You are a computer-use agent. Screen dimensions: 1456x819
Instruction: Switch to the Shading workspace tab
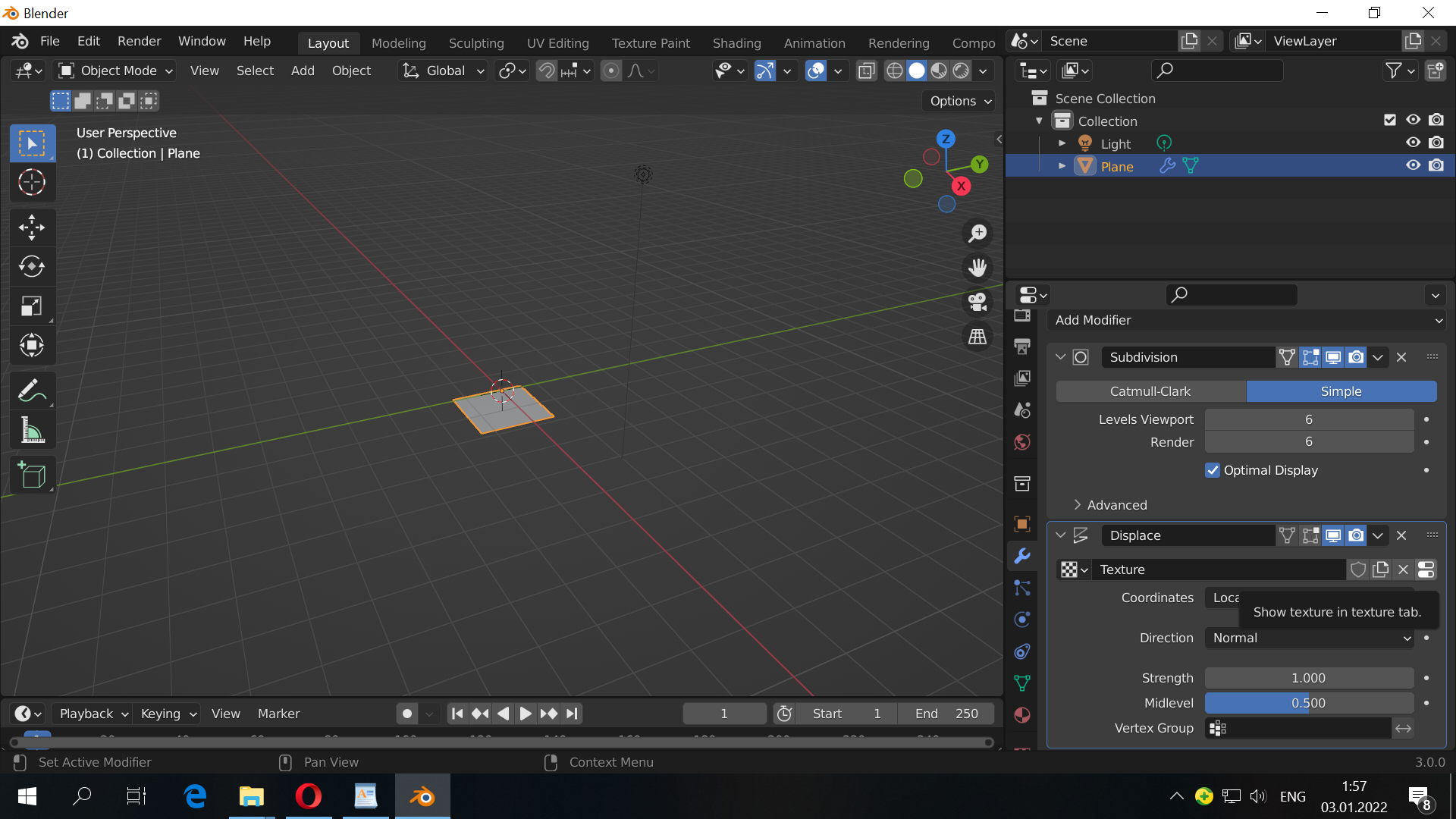pos(736,43)
